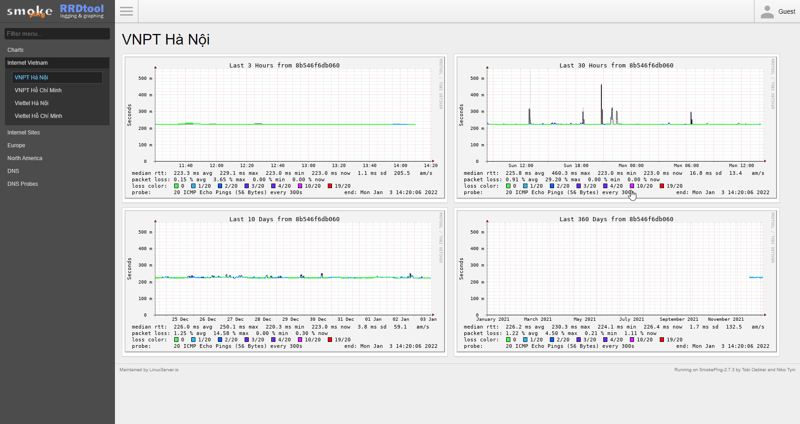Expand the Internet Sites section
Viewport: 800px width, 424px height.
[24, 132]
